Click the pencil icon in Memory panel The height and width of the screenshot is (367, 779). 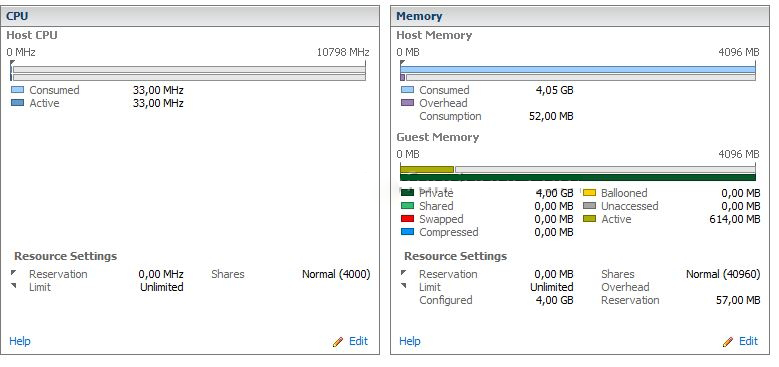[x=728, y=342]
